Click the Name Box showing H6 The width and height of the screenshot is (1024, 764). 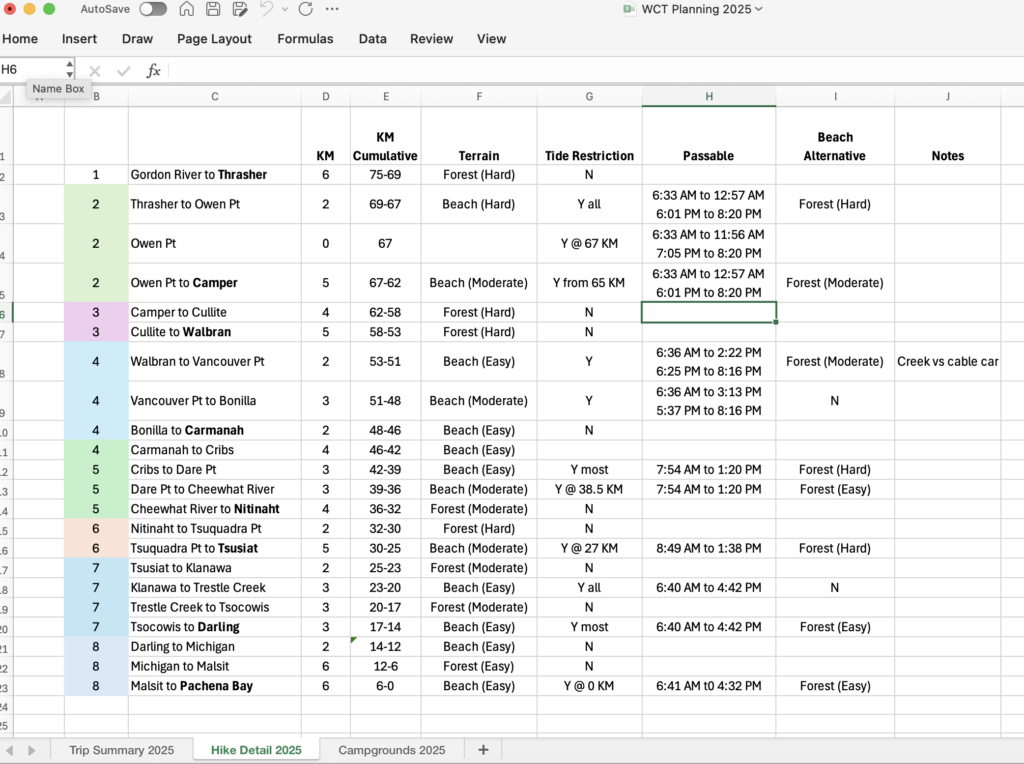pos(31,69)
